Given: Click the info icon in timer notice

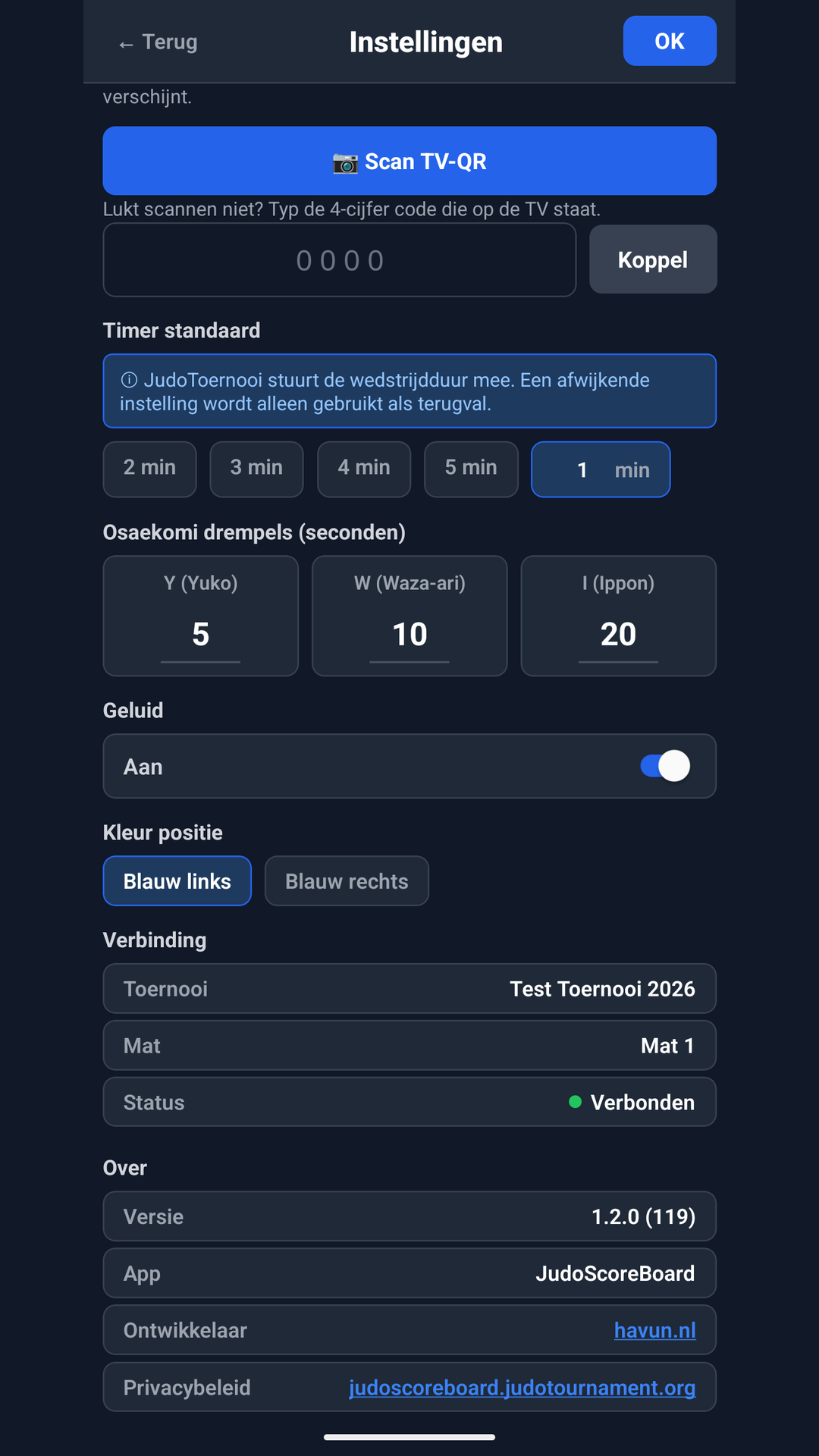Looking at the screenshot, I should pyautogui.click(x=129, y=380).
